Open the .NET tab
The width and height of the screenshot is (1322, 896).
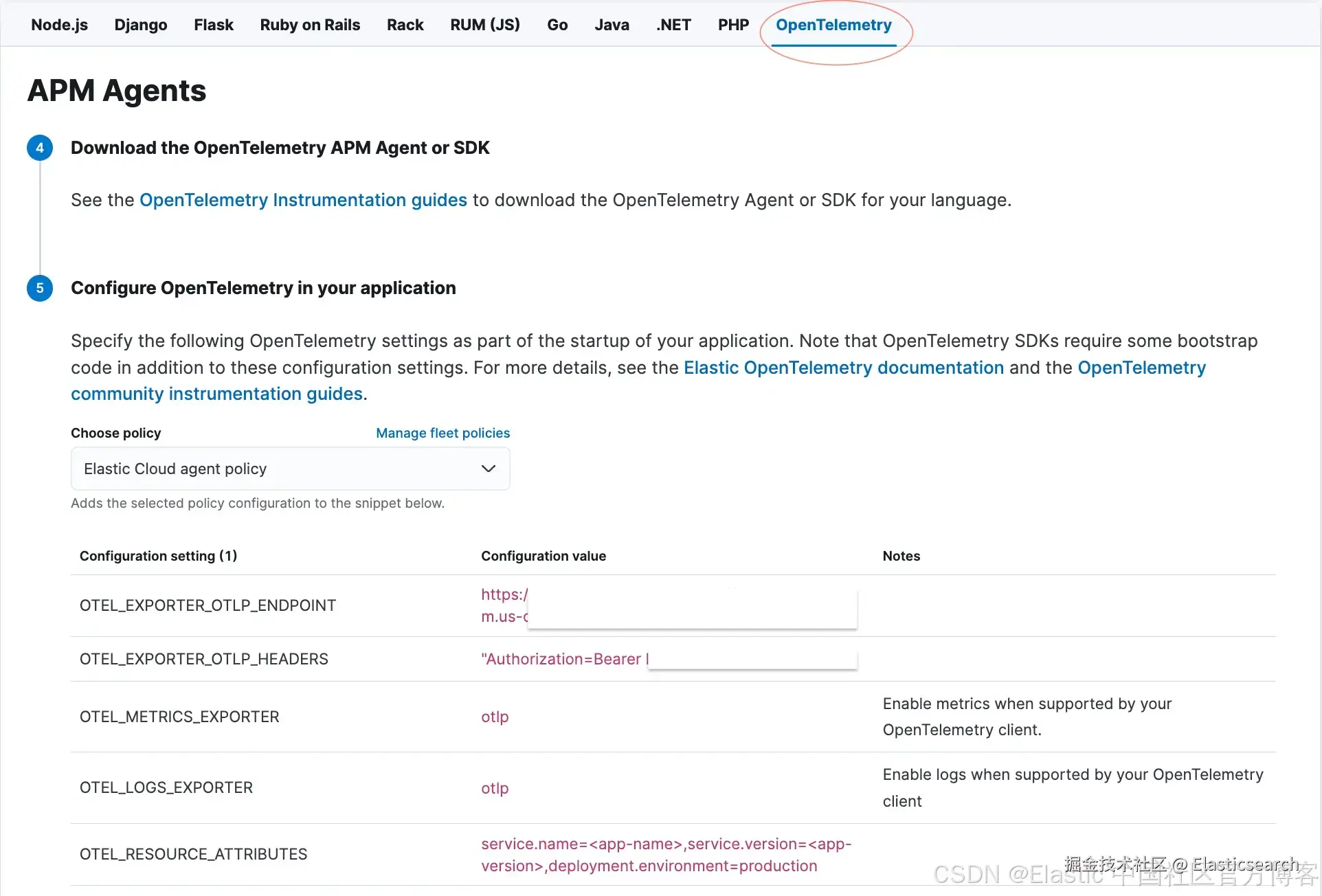point(673,25)
